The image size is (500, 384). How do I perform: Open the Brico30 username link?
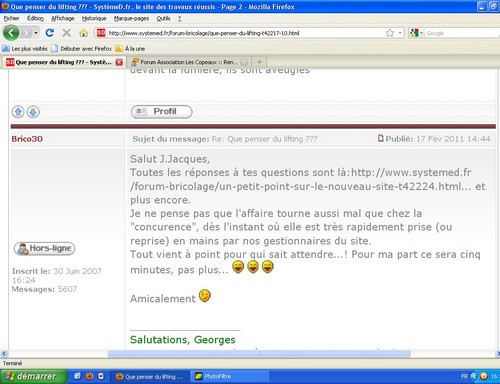27,139
